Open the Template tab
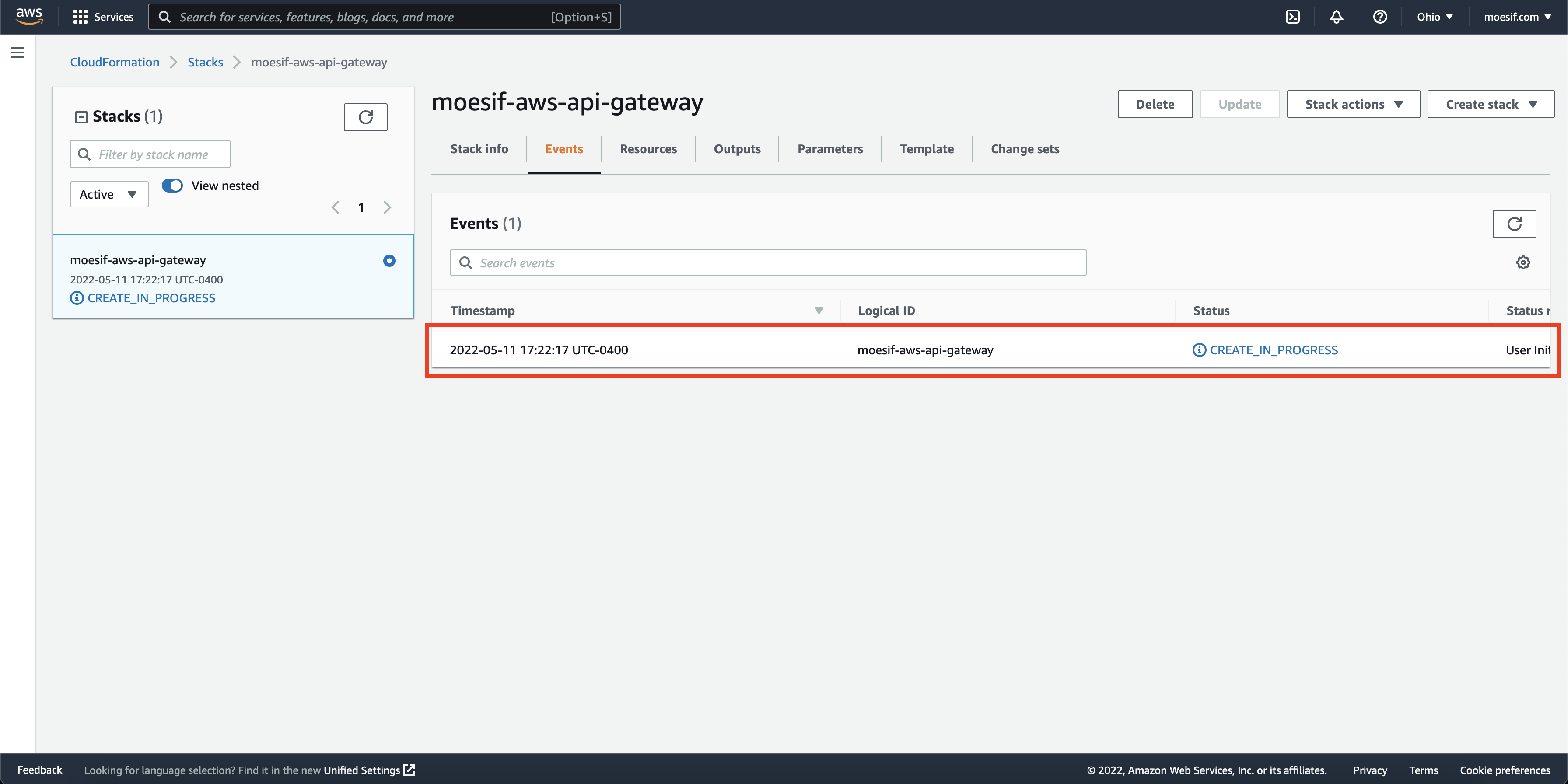The image size is (1568, 784). tap(927, 148)
